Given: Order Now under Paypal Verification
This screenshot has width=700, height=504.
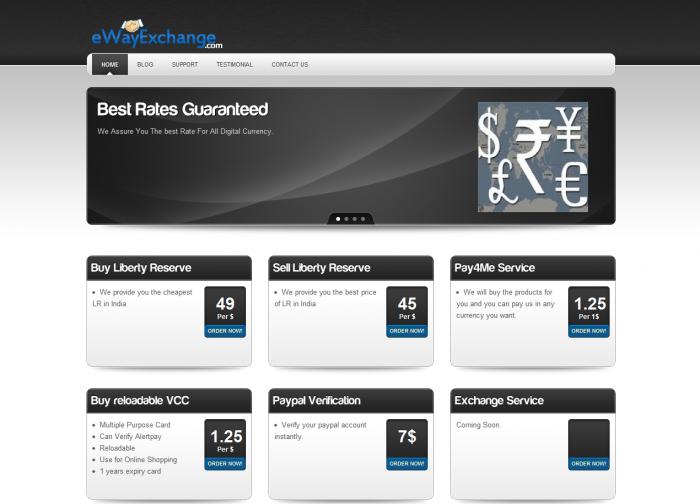Looking at the screenshot, I should coord(407,464).
